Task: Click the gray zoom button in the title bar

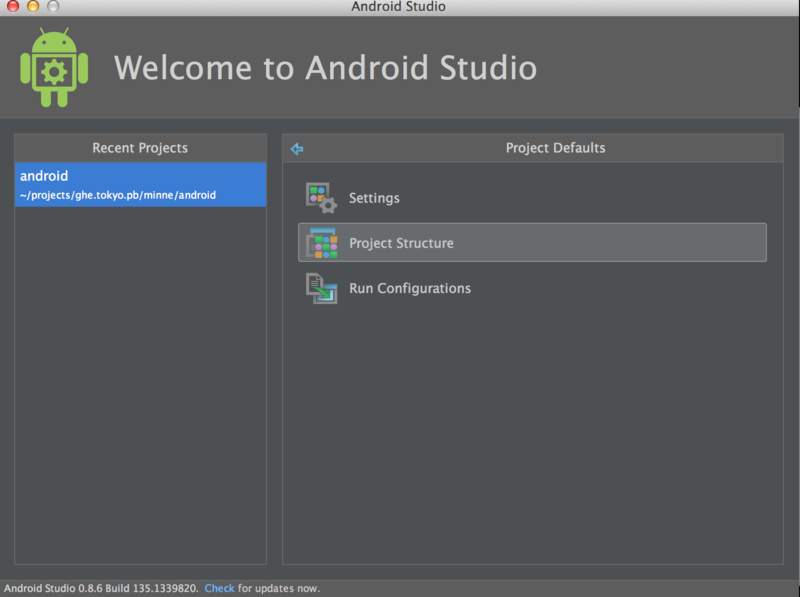Action: pos(53,6)
